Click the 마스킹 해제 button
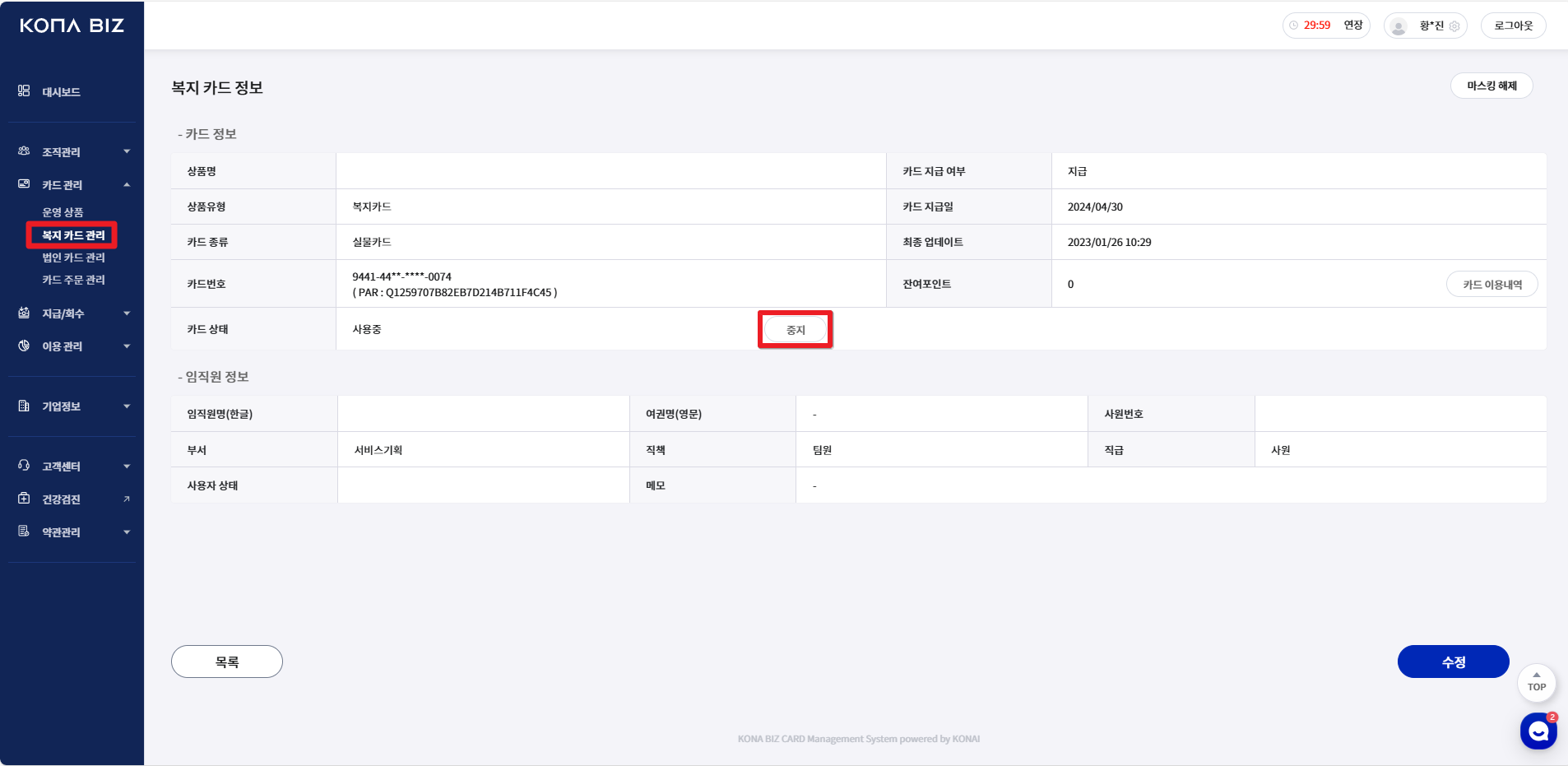This screenshot has width=1568, height=766. point(1491,86)
